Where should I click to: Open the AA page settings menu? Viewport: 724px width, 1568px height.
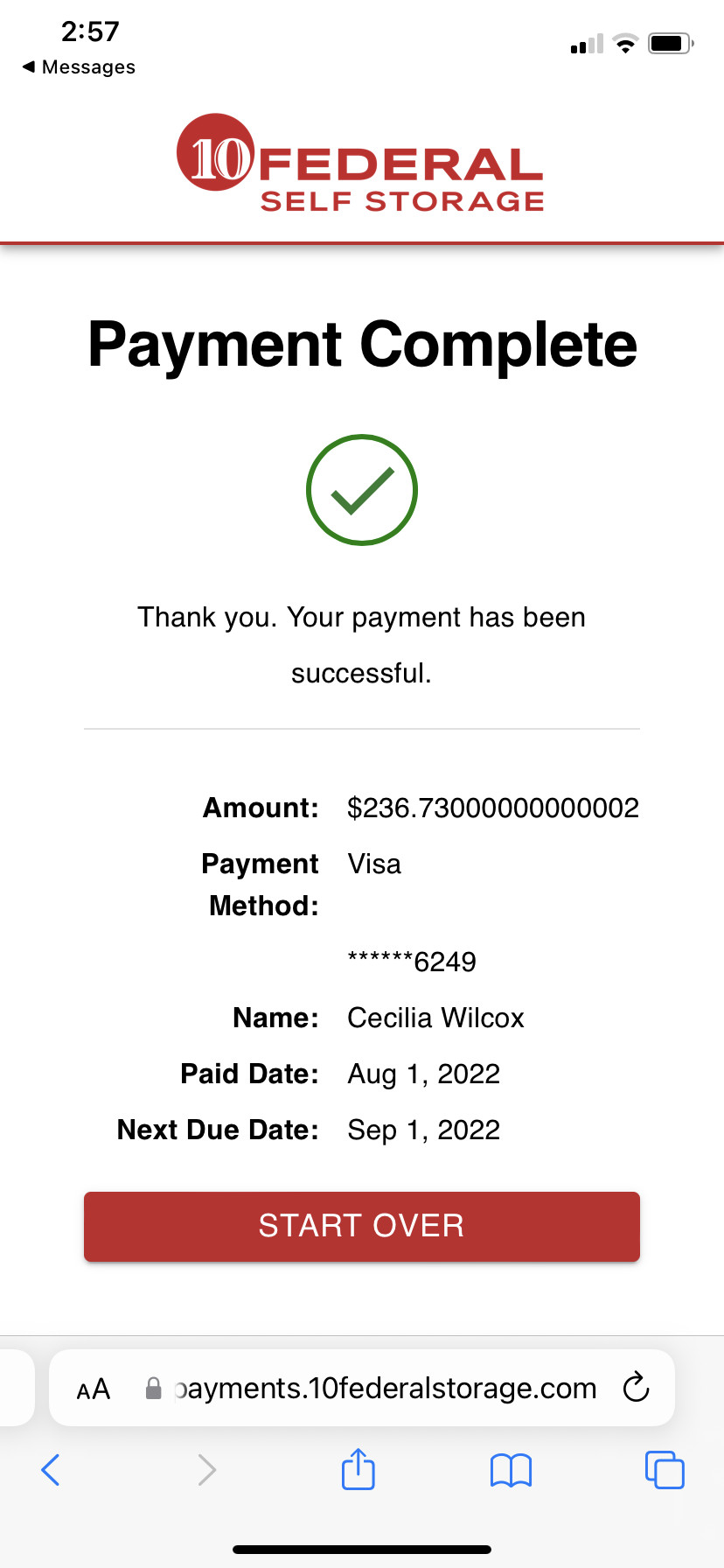(x=94, y=1389)
